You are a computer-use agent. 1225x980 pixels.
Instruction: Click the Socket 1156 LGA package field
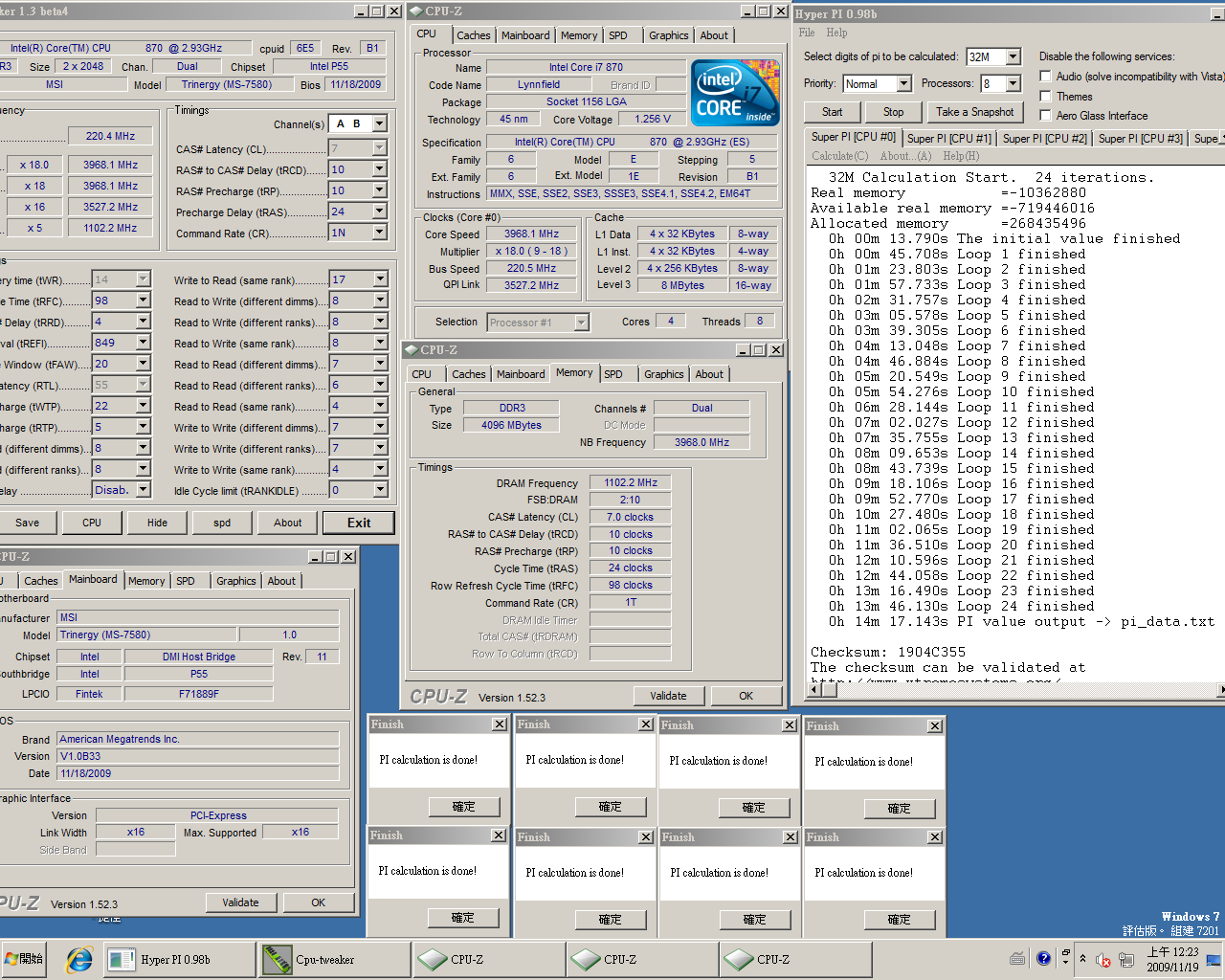[586, 101]
